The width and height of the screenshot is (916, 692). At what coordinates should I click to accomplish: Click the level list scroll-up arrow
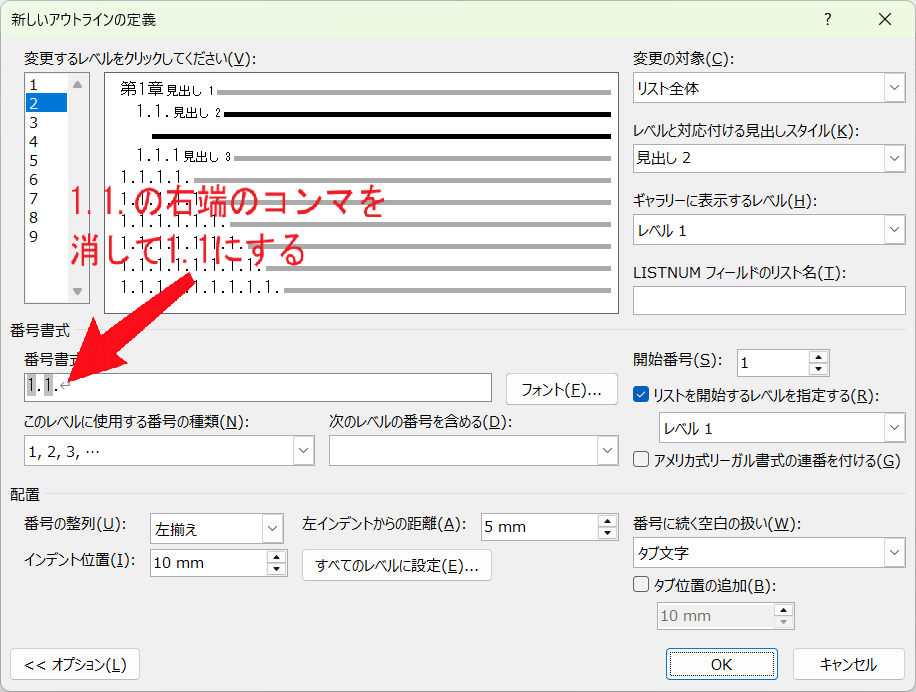77,84
